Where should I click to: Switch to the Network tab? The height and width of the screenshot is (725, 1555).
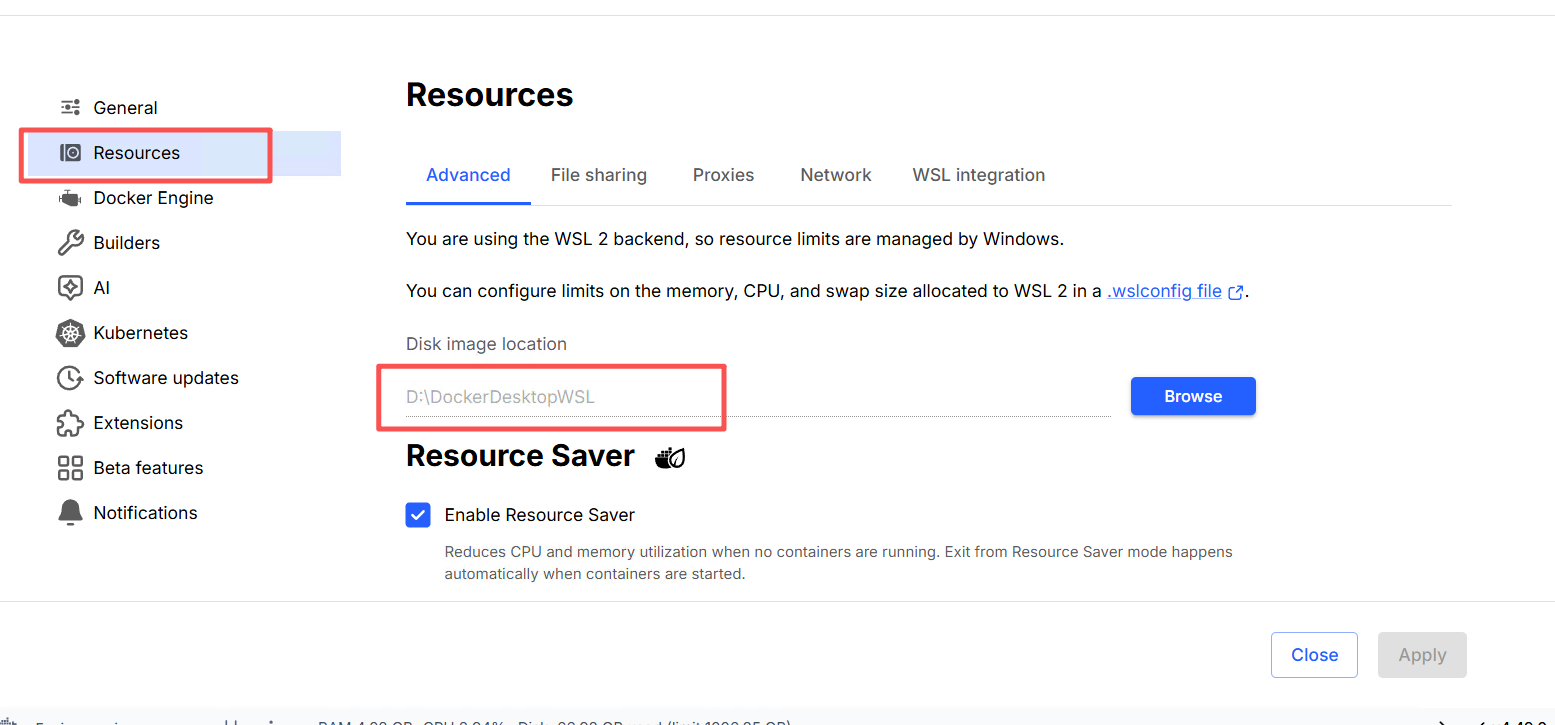click(x=836, y=175)
